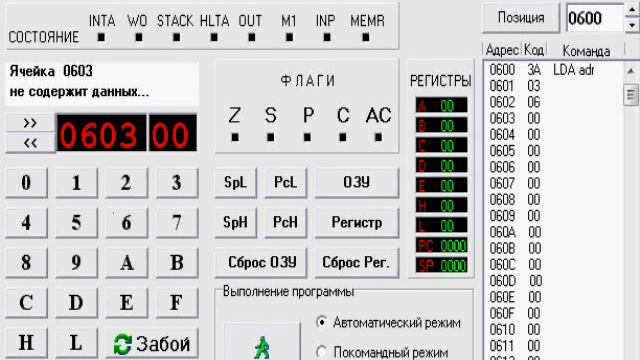640x360 pixels.
Task: Increase position with the up spinner arrow
Action: [632, 10]
